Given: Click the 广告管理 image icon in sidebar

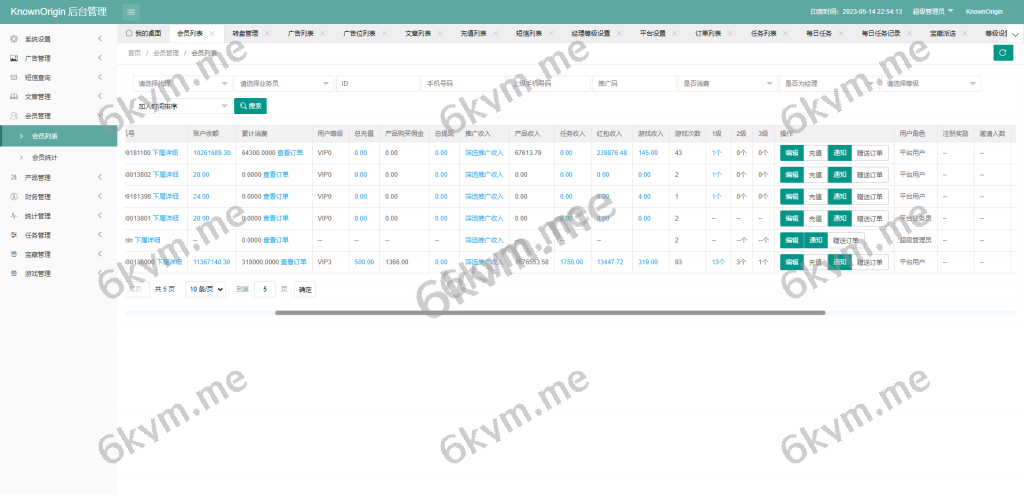Looking at the screenshot, I should pyautogui.click(x=13, y=58).
